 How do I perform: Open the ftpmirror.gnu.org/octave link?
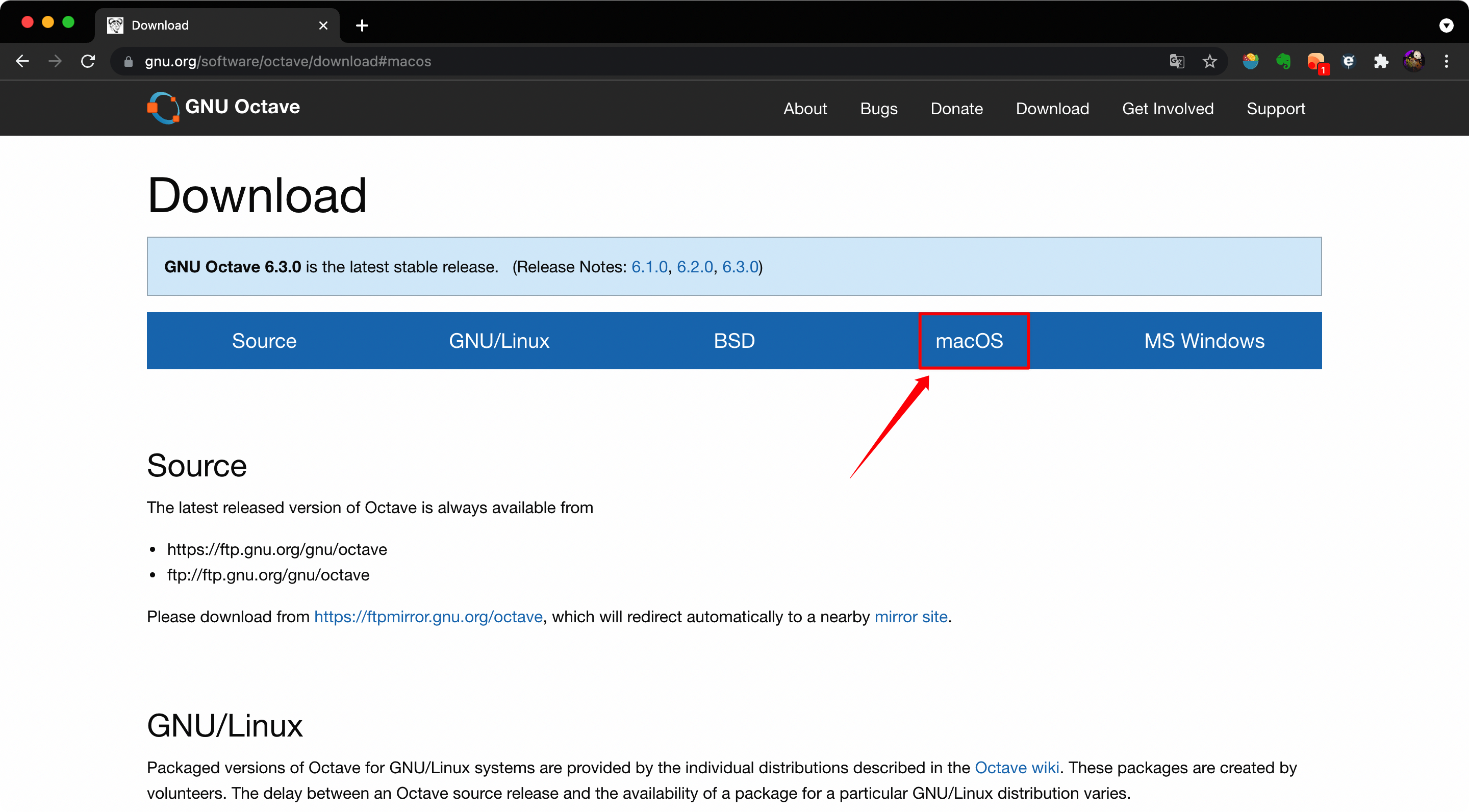(x=428, y=617)
